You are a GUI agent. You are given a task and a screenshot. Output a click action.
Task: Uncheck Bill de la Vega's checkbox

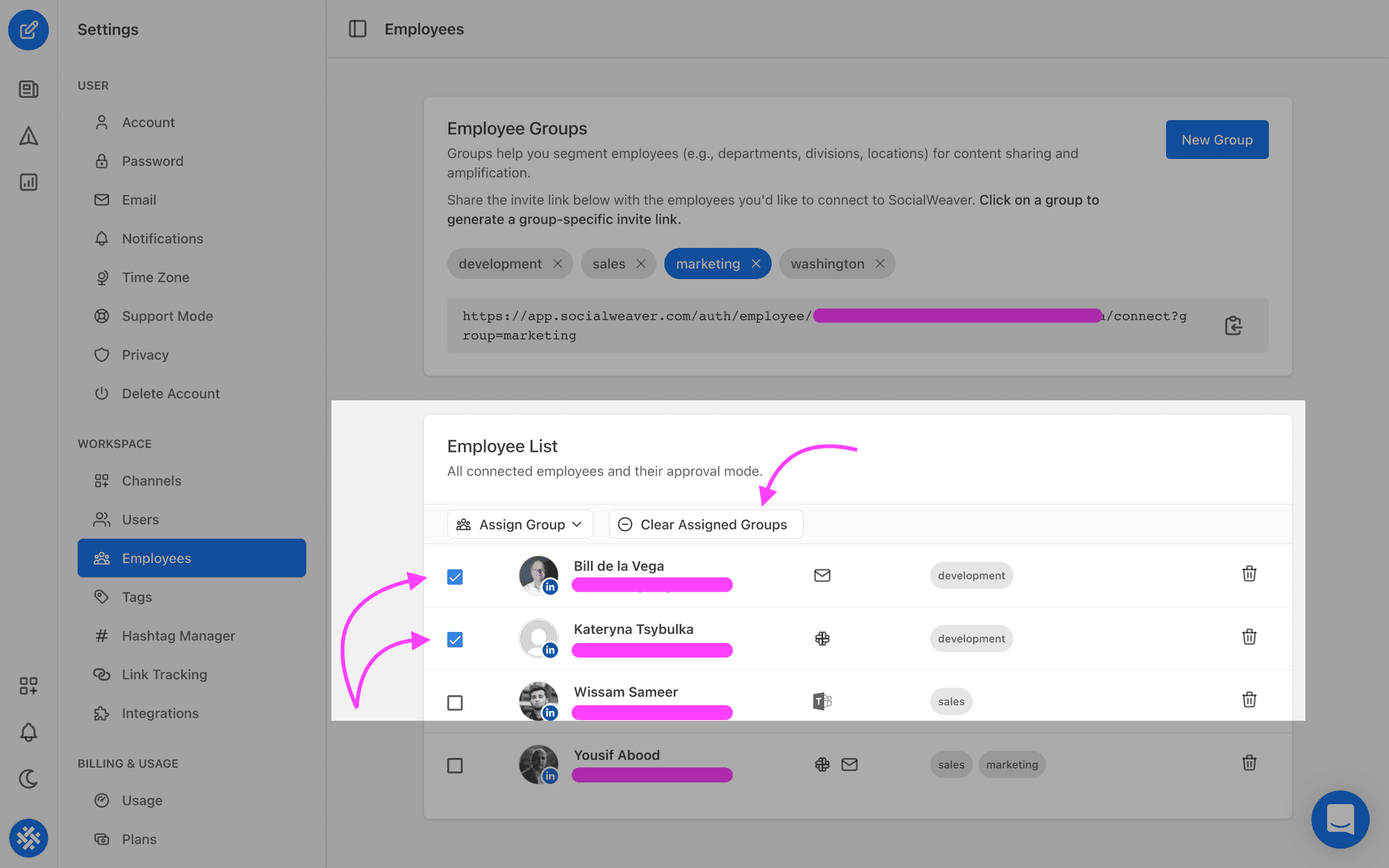tap(455, 577)
